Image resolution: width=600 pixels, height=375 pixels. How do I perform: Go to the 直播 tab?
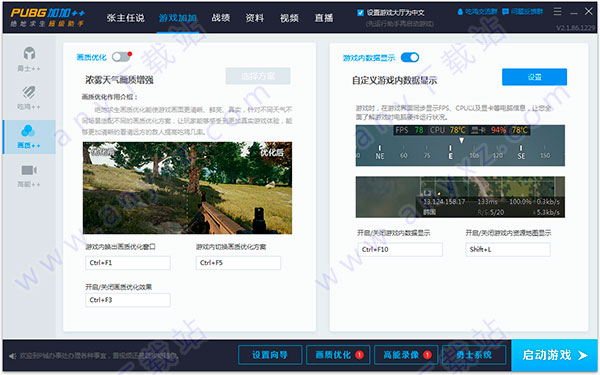click(324, 18)
